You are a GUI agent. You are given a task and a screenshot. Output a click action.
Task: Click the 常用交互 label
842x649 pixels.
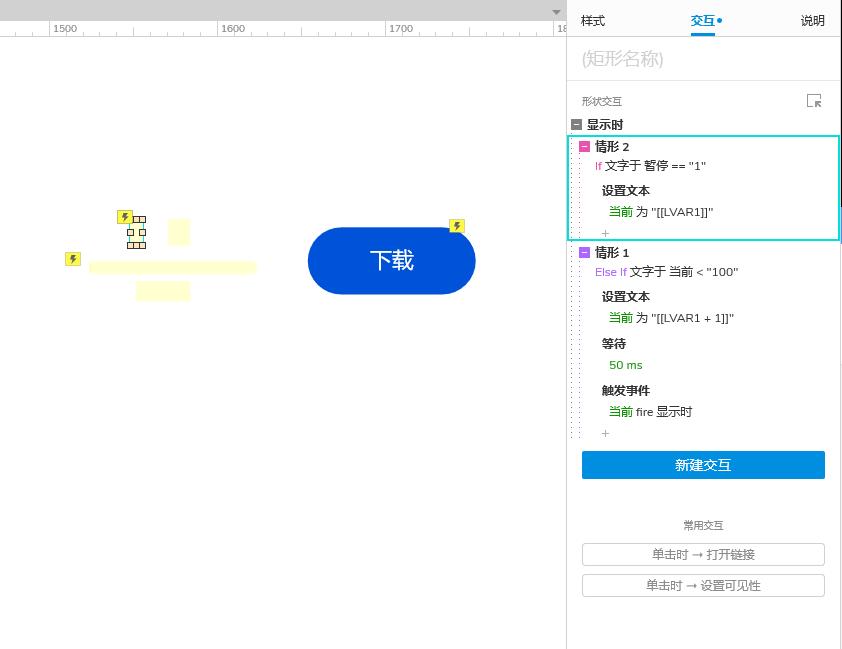pos(703,526)
